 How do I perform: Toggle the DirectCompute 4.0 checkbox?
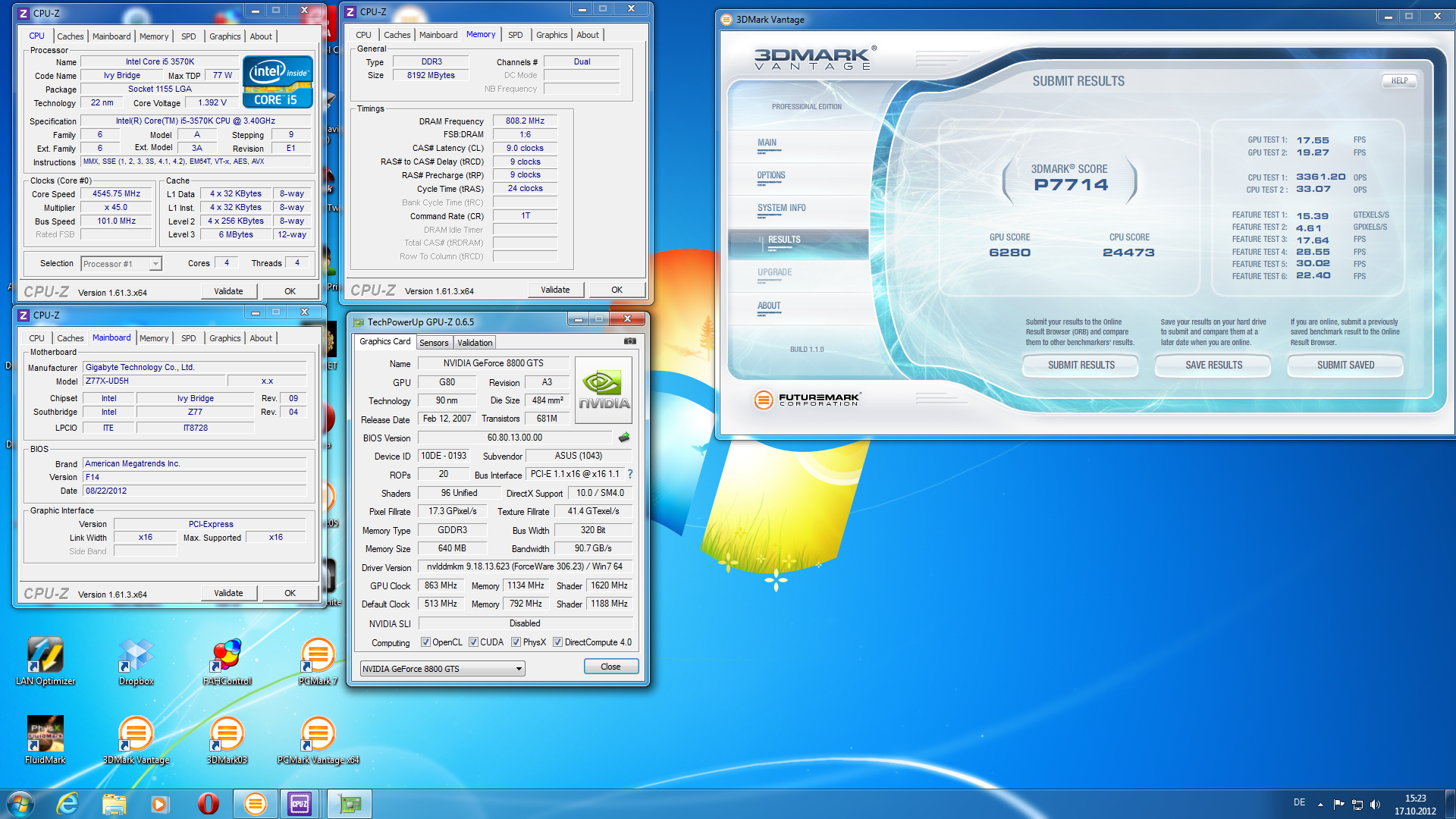tap(557, 642)
